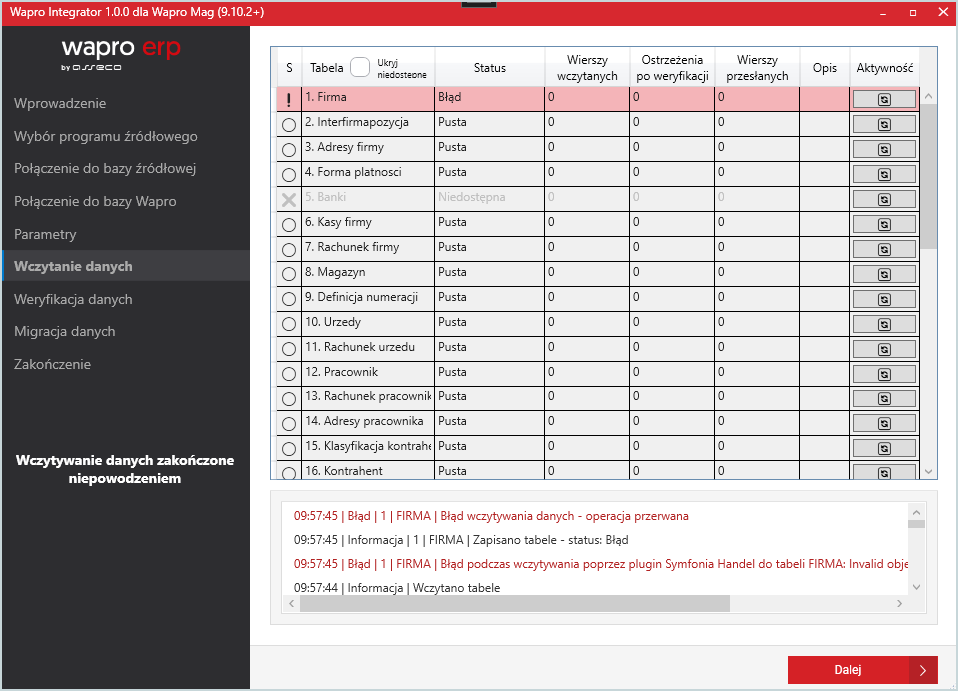Click the reload icon for 6. Kasy firmy
958x691 pixels.
884,223
